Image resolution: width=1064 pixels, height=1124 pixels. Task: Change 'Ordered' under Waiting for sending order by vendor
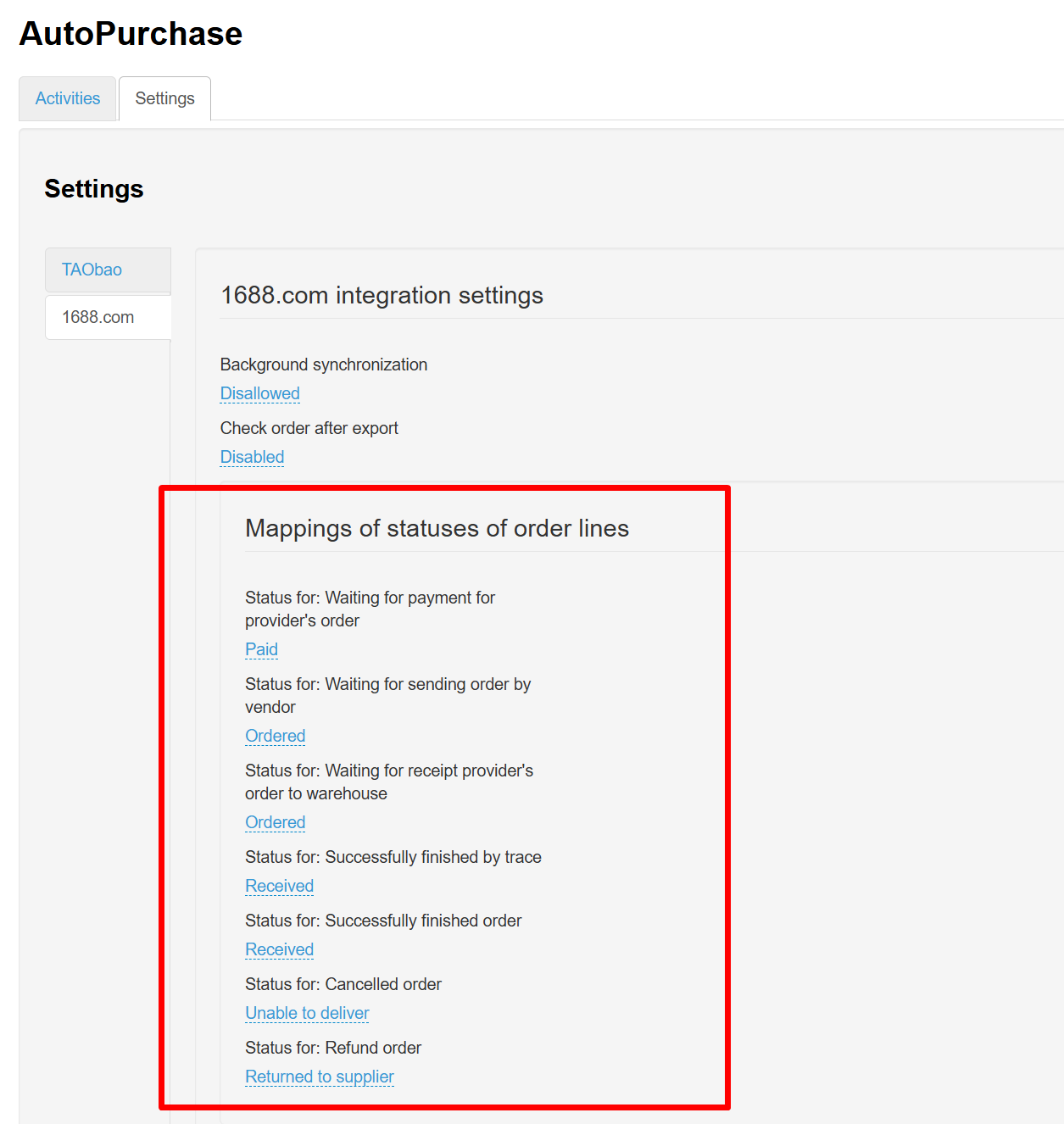pyautogui.click(x=275, y=736)
